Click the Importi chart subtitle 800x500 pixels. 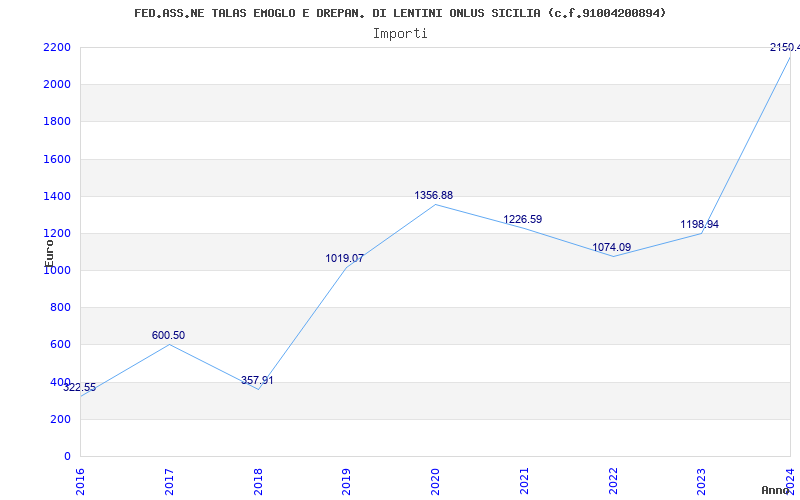coord(400,34)
